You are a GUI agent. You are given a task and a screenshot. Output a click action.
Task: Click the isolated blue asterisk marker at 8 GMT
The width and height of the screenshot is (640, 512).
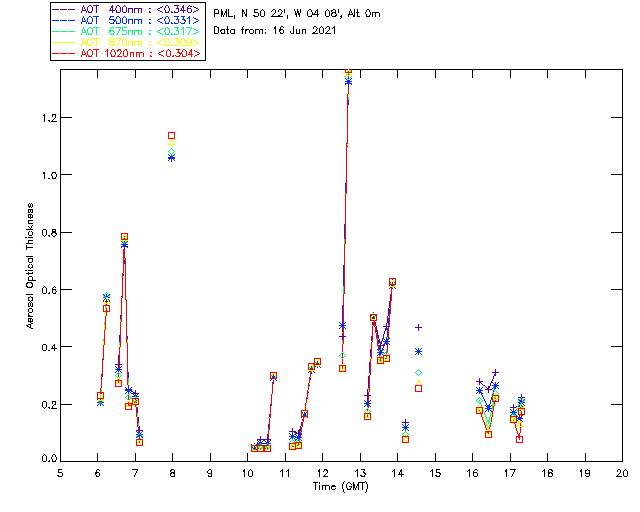(172, 158)
